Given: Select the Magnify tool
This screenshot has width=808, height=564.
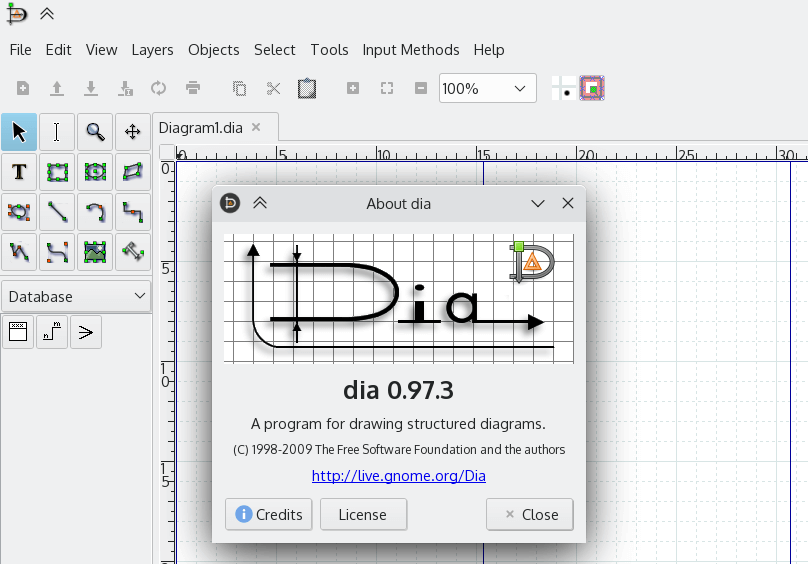Looking at the screenshot, I should coord(95,132).
